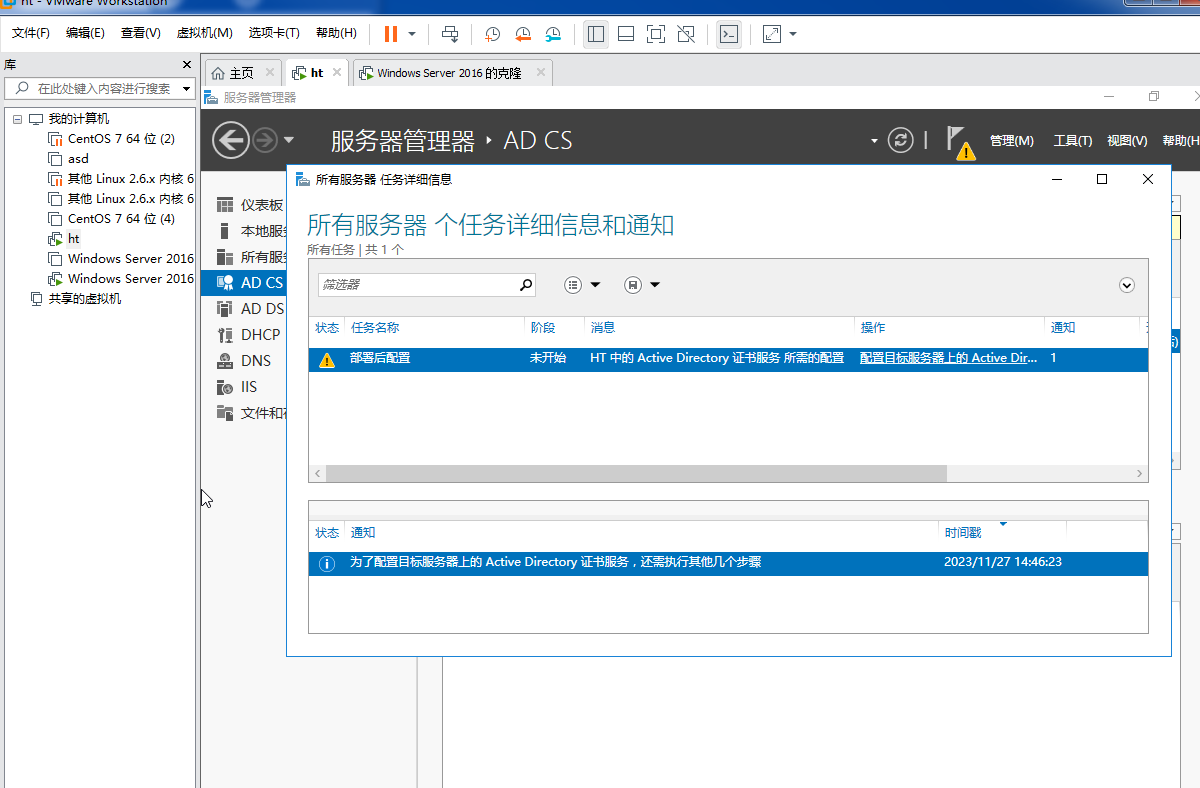Open the 查看(V) menu
This screenshot has height=788, width=1200.
[140, 33]
